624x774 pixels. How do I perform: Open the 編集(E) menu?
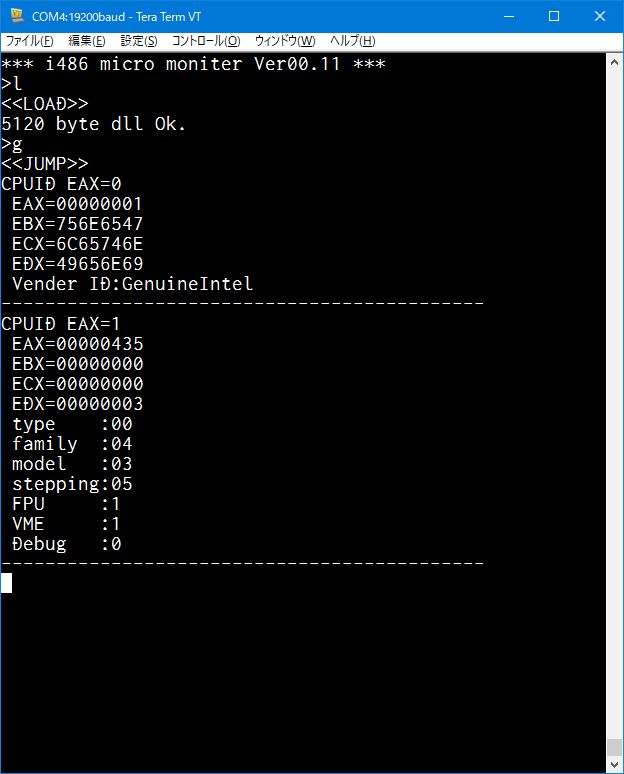(86, 41)
